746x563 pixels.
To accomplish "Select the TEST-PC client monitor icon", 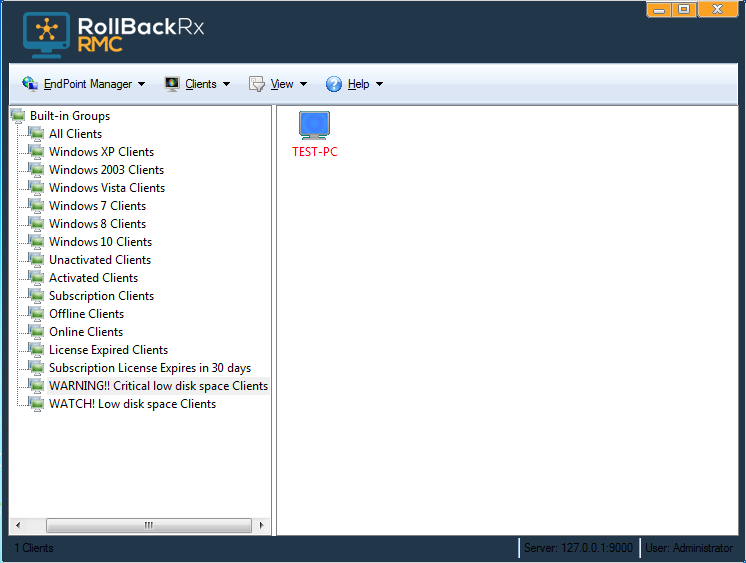I will pyautogui.click(x=314, y=125).
